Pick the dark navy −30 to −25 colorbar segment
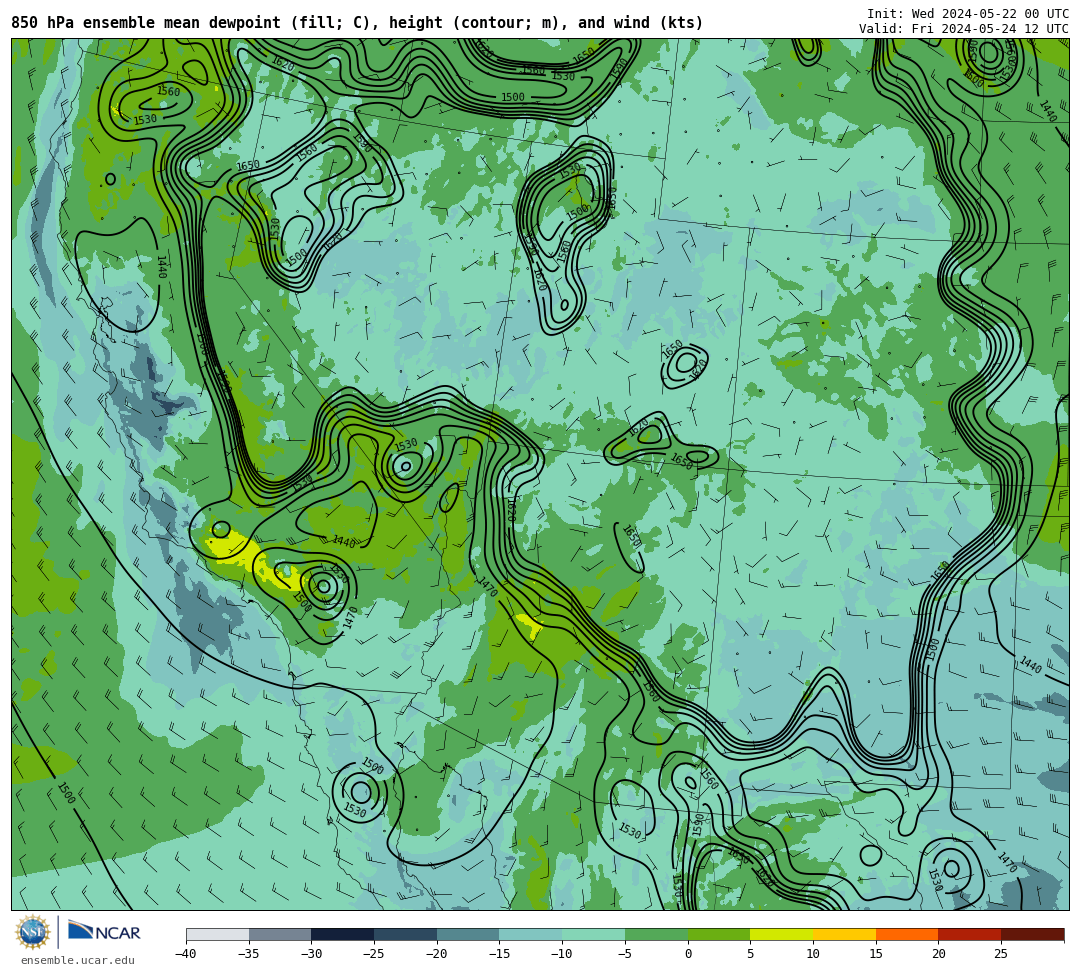Image resolution: width=1080 pixels, height=973 pixels. click(343, 934)
